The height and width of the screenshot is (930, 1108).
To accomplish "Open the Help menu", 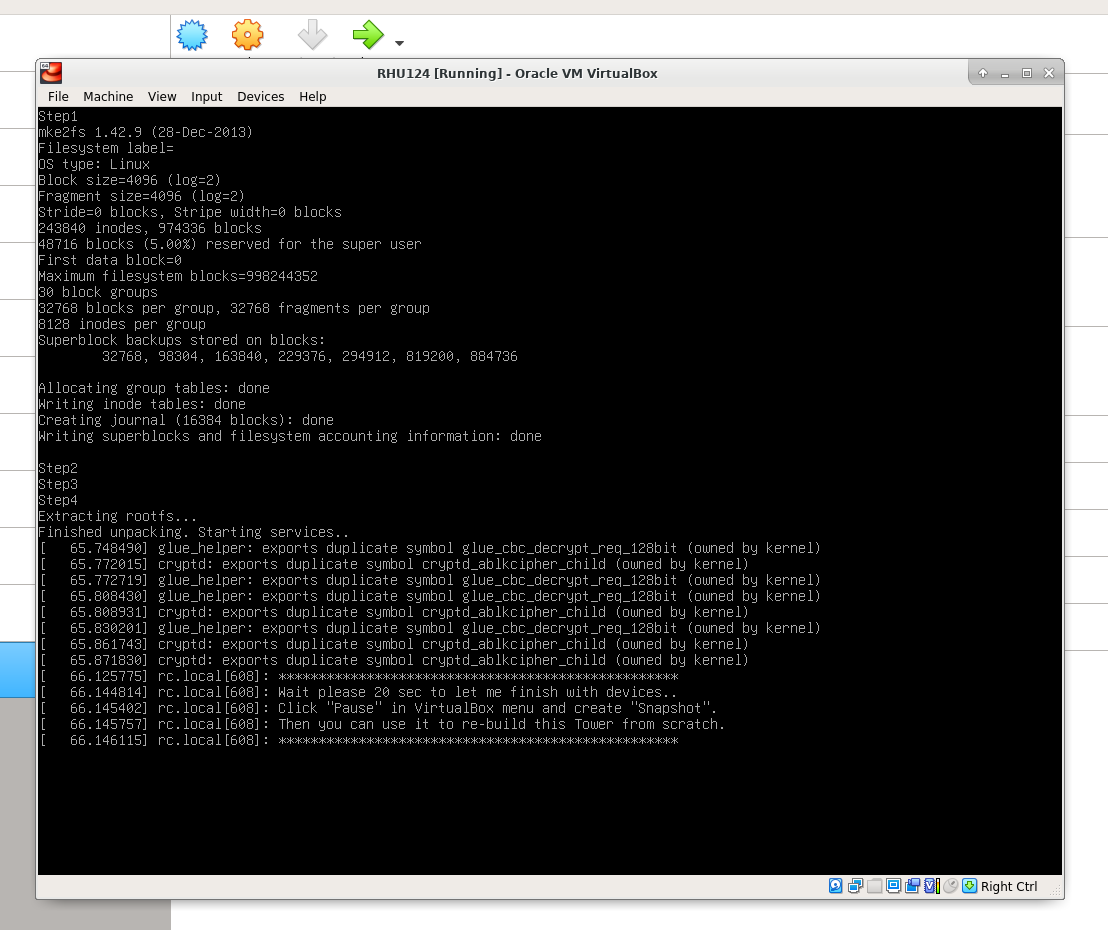I will click(313, 97).
